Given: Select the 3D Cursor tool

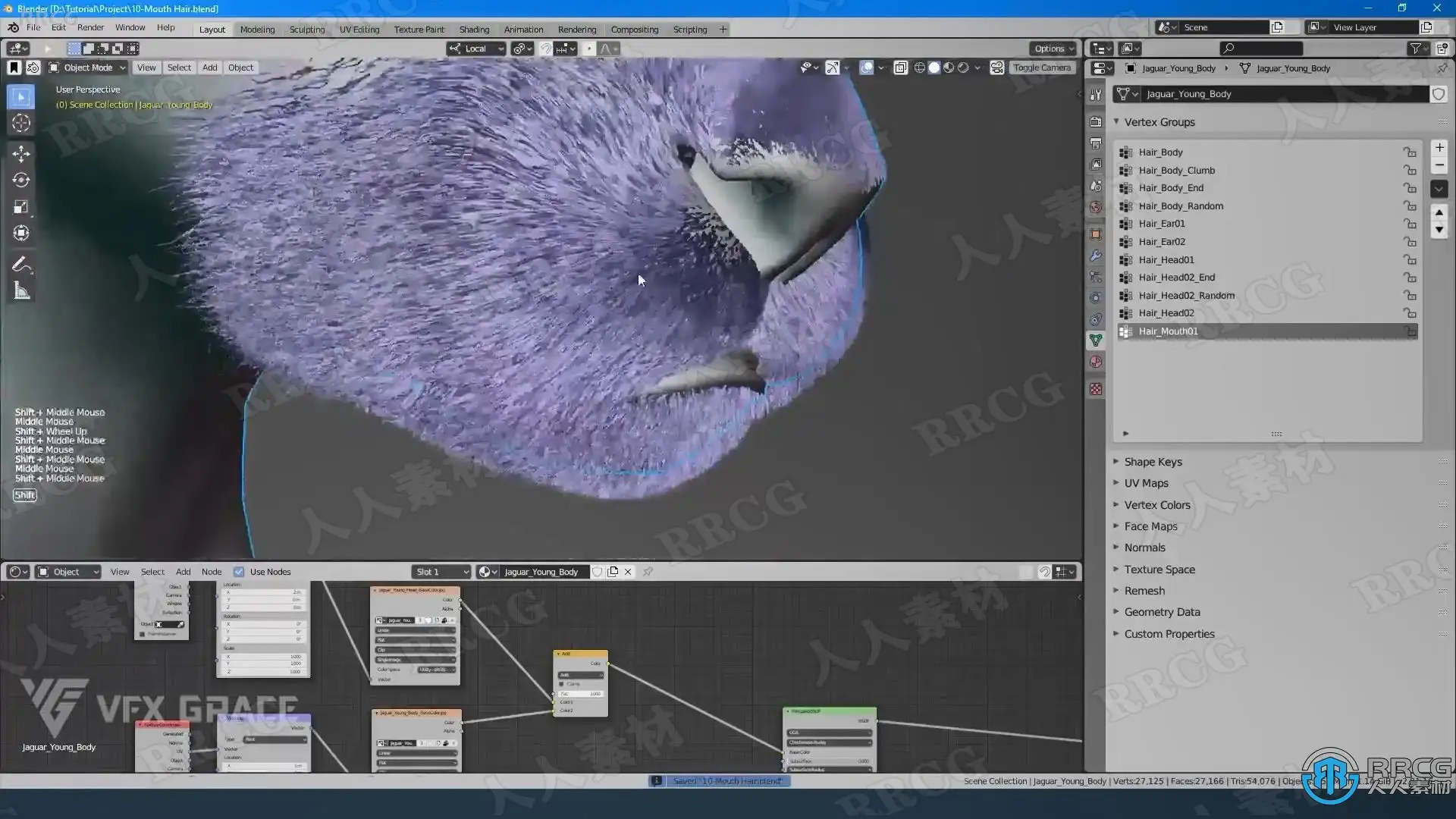Looking at the screenshot, I should 21,123.
